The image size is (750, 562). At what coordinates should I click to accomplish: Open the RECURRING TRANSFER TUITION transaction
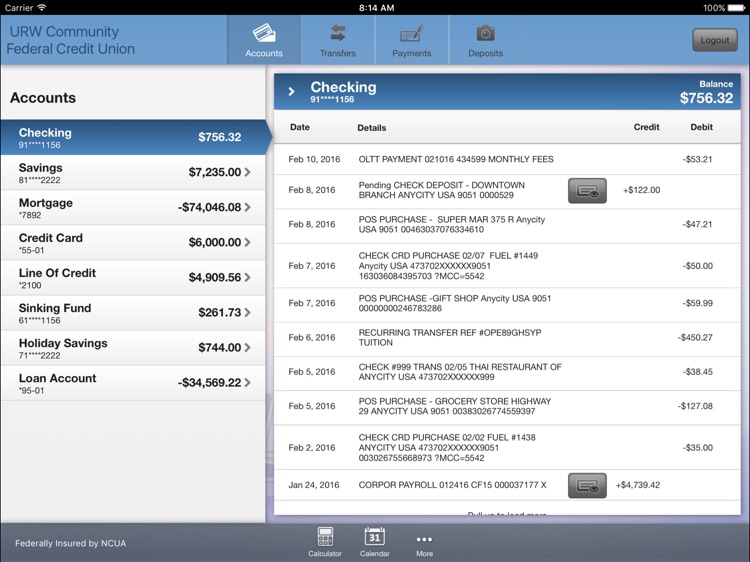(507, 338)
